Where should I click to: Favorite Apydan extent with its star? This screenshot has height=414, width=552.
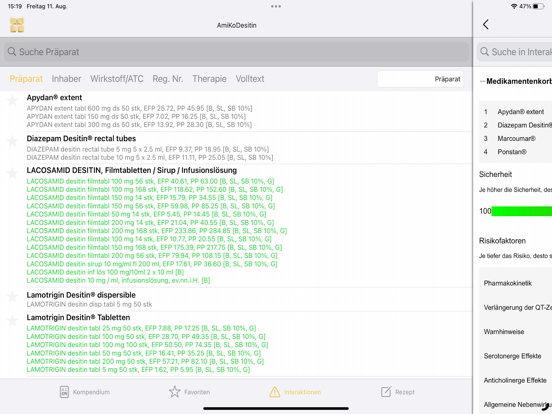coord(13,100)
